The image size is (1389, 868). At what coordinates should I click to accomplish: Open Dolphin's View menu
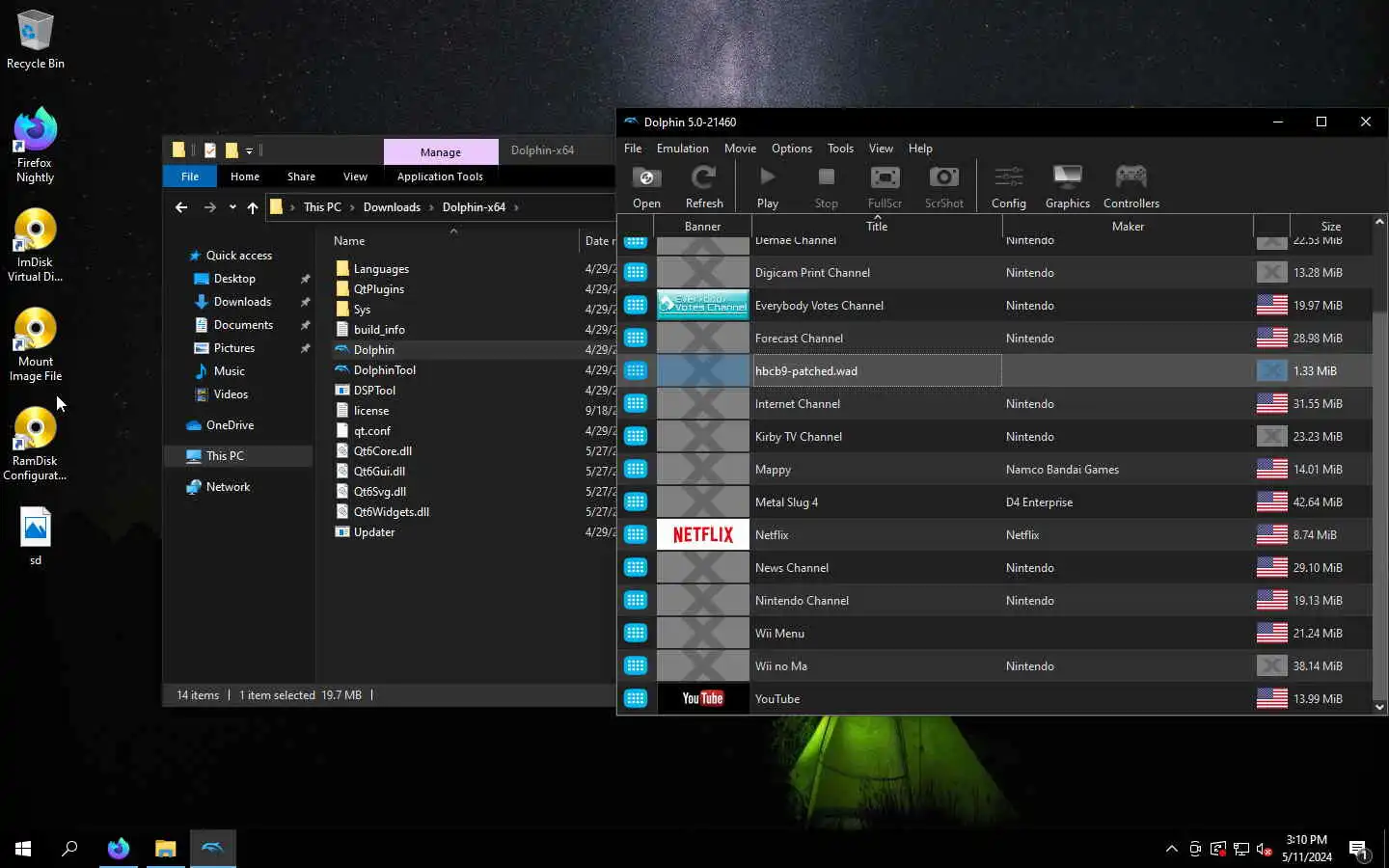click(x=881, y=149)
